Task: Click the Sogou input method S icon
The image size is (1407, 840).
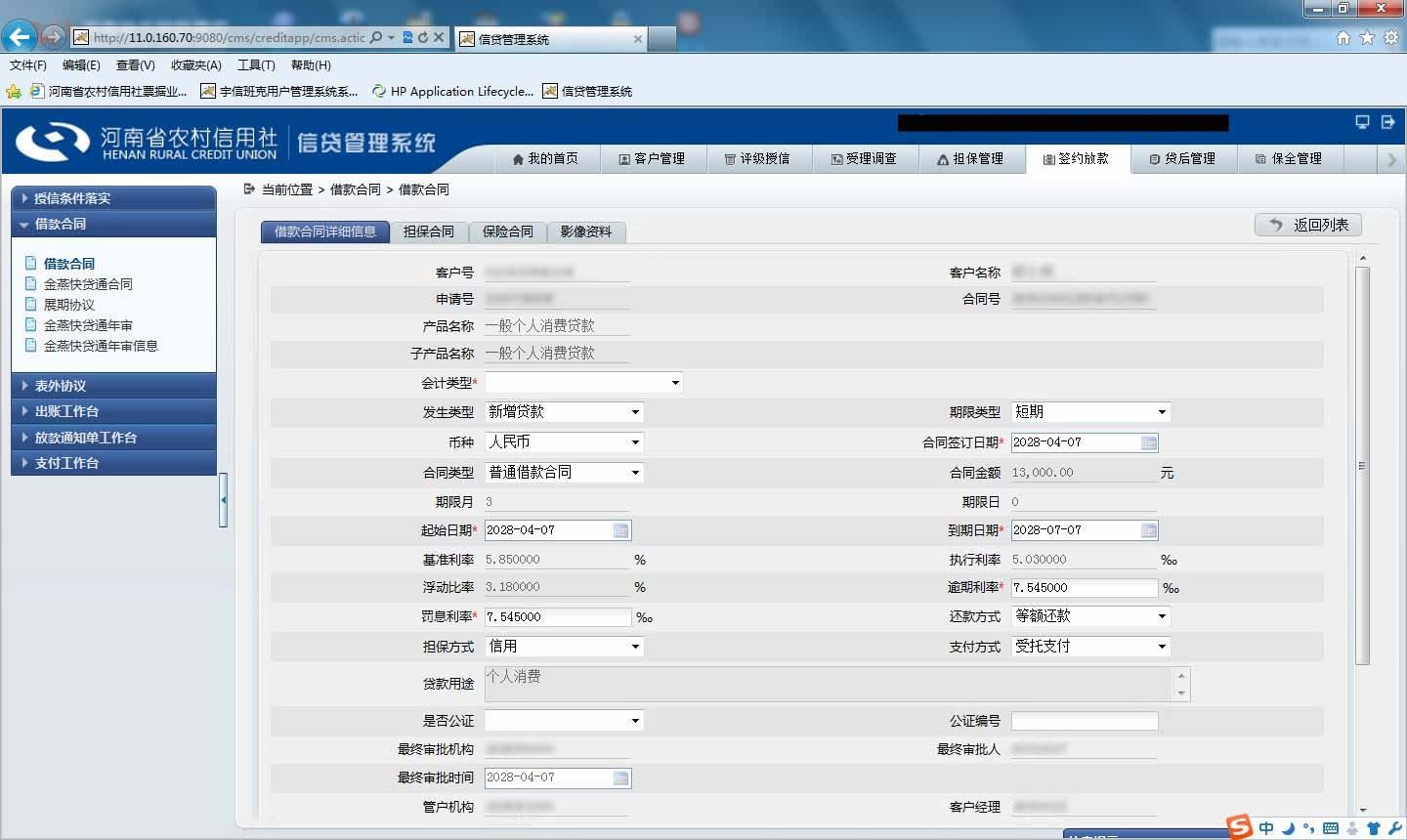Action: point(1240,826)
